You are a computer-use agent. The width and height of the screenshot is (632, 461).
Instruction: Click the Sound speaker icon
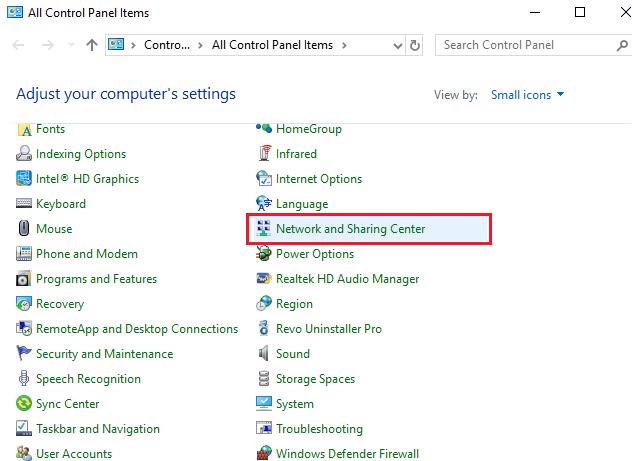[264, 354]
